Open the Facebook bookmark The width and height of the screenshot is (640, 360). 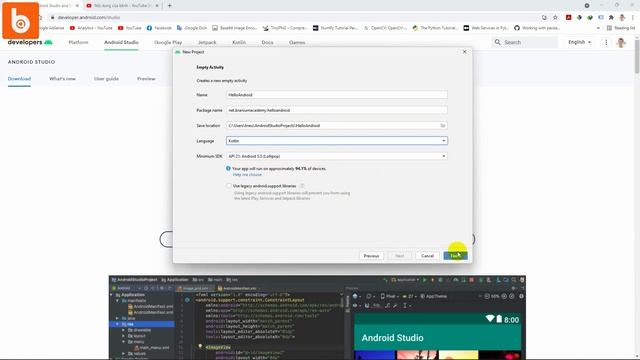click(x=159, y=28)
